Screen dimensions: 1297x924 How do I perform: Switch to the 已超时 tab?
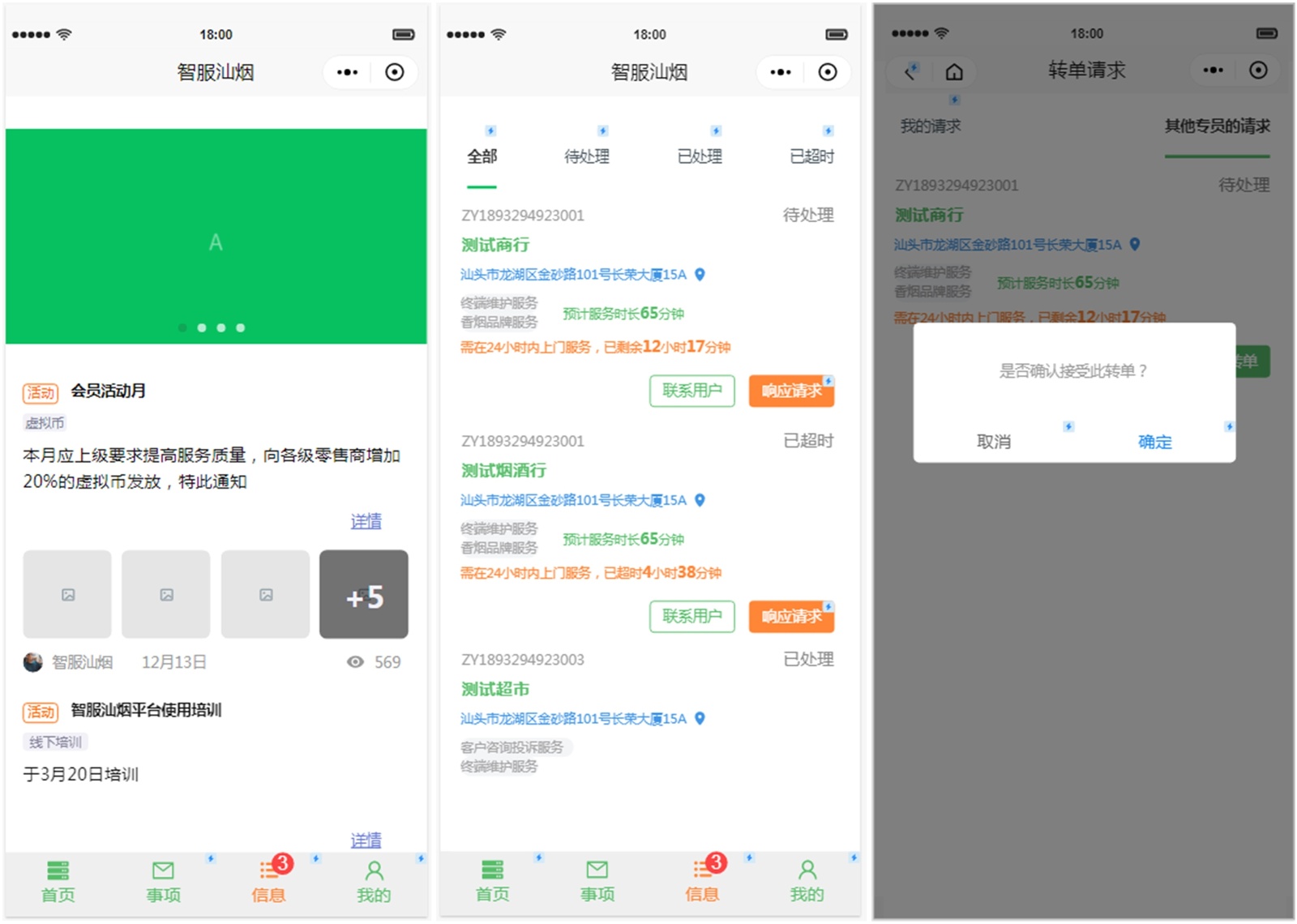point(811,156)
